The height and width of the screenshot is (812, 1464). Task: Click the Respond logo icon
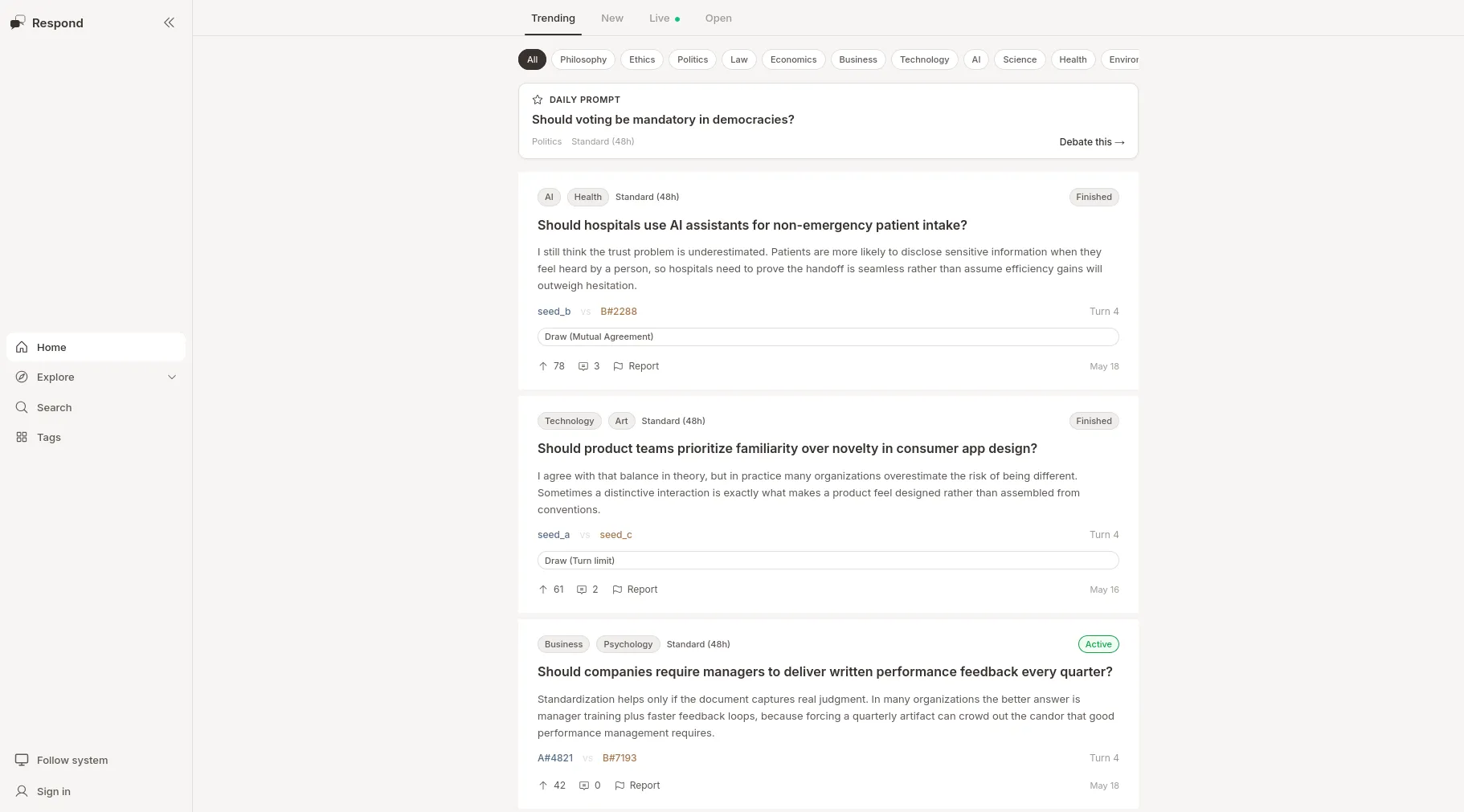coord(18,22)
